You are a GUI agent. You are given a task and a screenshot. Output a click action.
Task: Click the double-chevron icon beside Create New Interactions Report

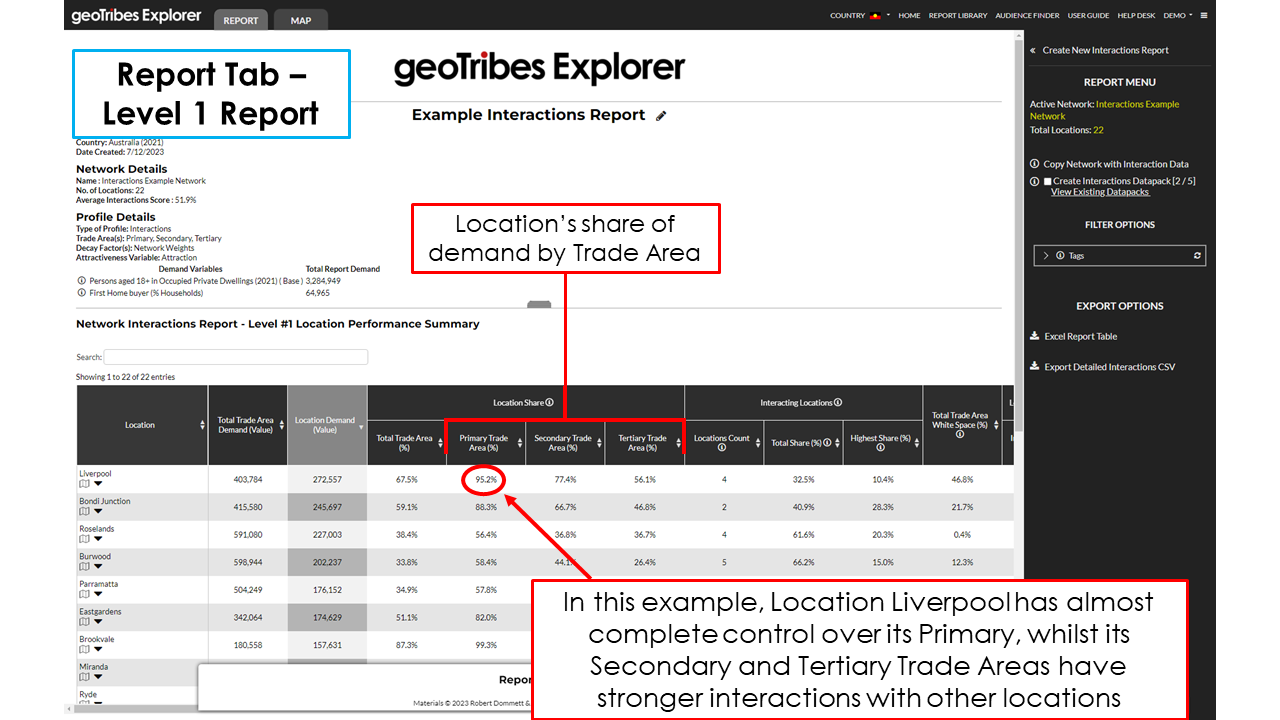coord(1033,50)
